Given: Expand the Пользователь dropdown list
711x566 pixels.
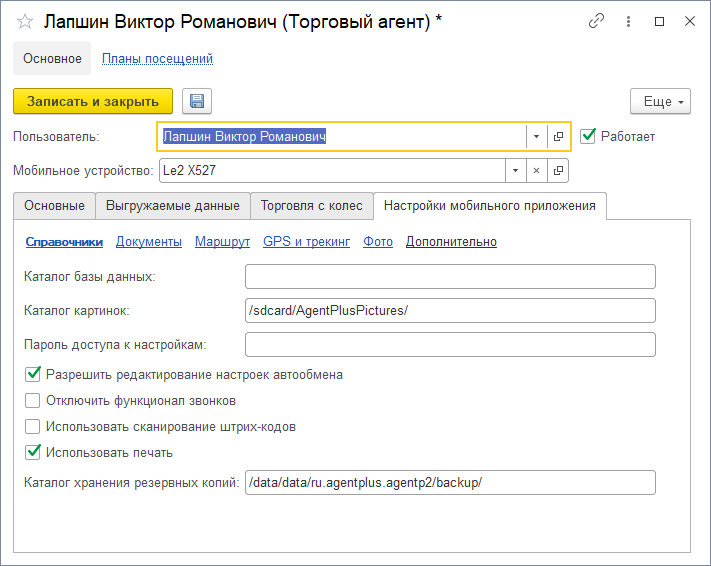Looking at the screenshot, I should [x=536, y=136].
